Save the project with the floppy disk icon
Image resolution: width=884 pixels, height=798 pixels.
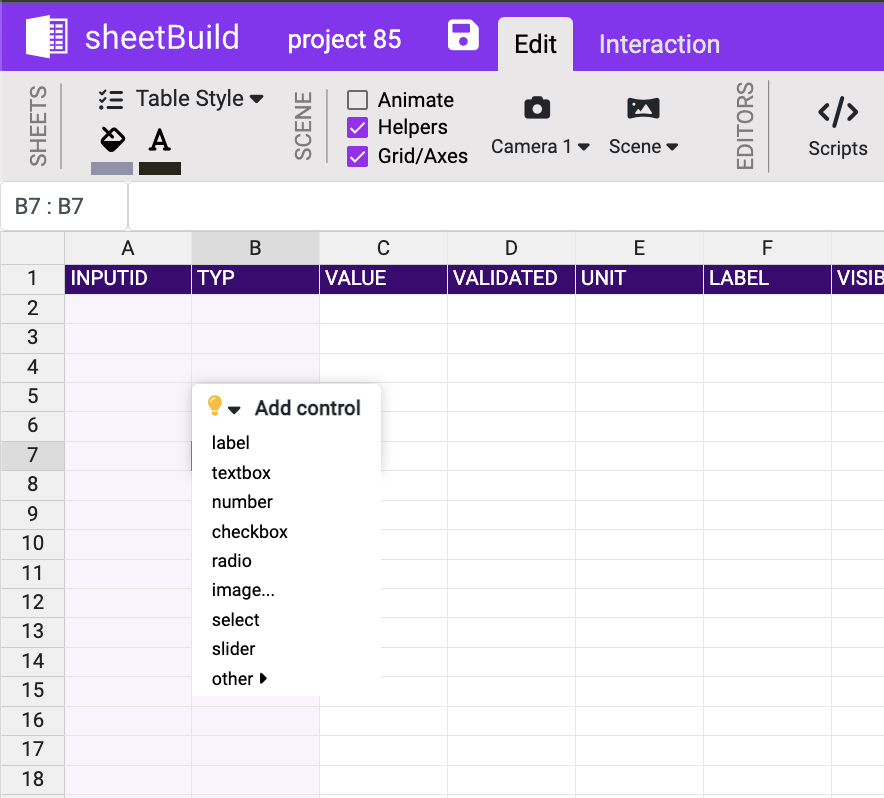(x=463, y=36)
